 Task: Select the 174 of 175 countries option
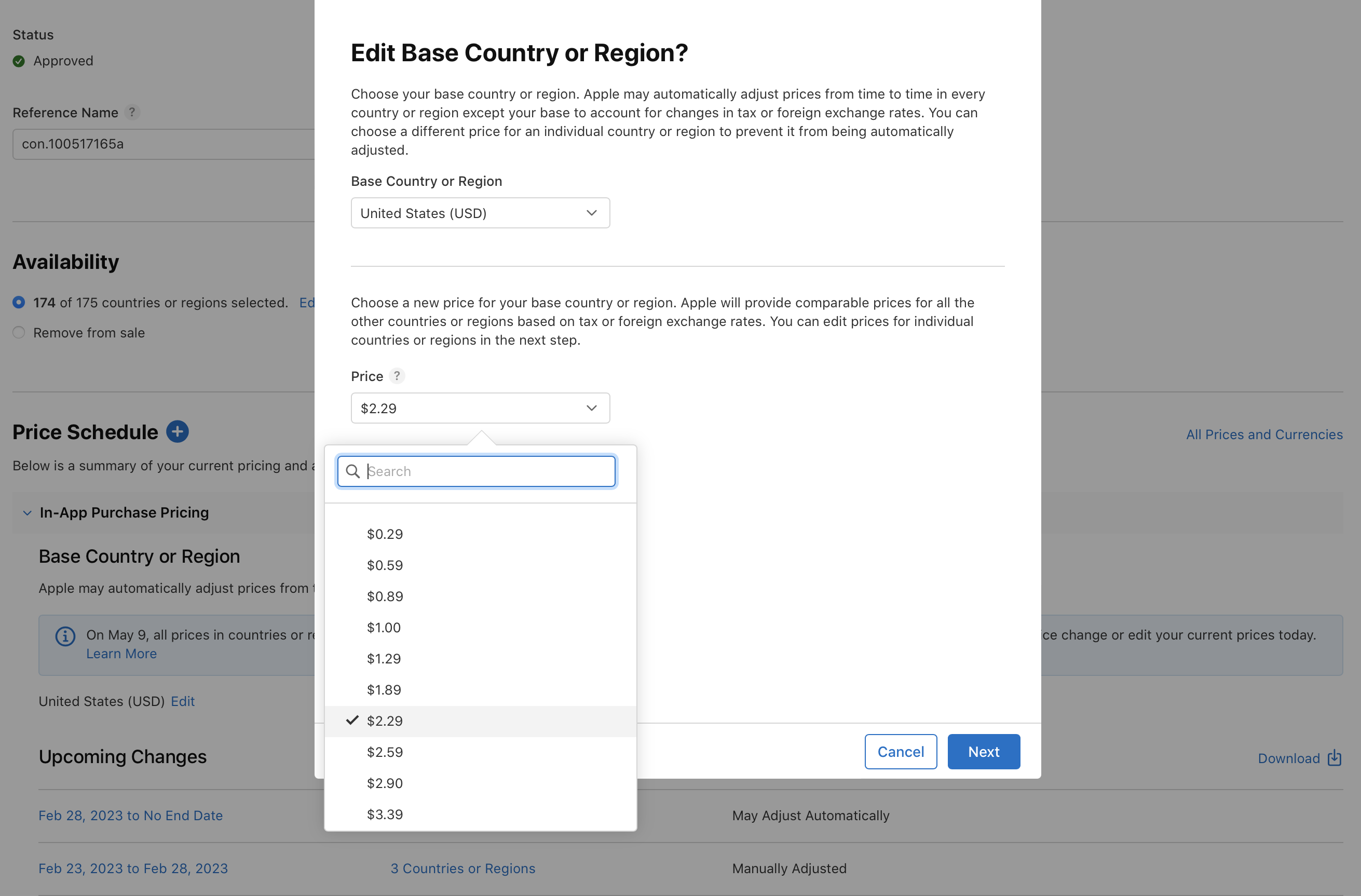pos(19,303)
